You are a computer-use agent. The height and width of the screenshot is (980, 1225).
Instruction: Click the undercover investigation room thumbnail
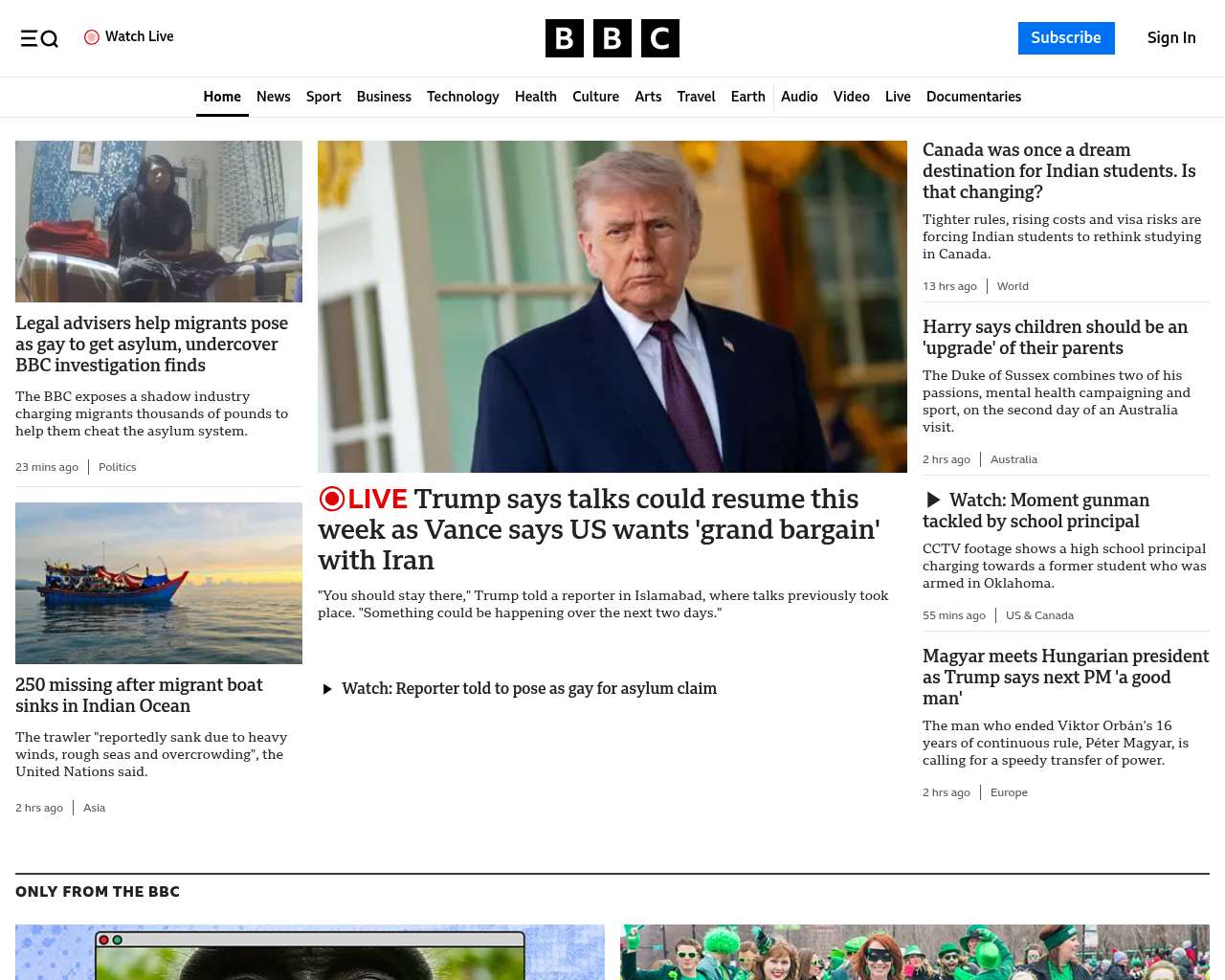(159, 222)
